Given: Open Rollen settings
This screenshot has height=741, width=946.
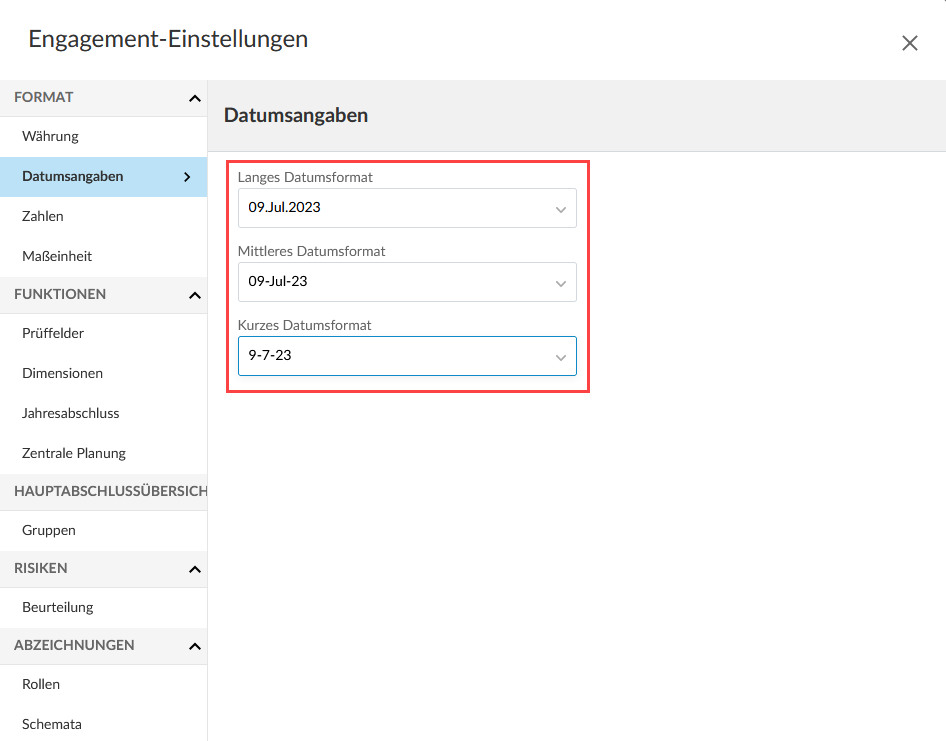Looking at the screenshot, I should click(x=104, y=685).
